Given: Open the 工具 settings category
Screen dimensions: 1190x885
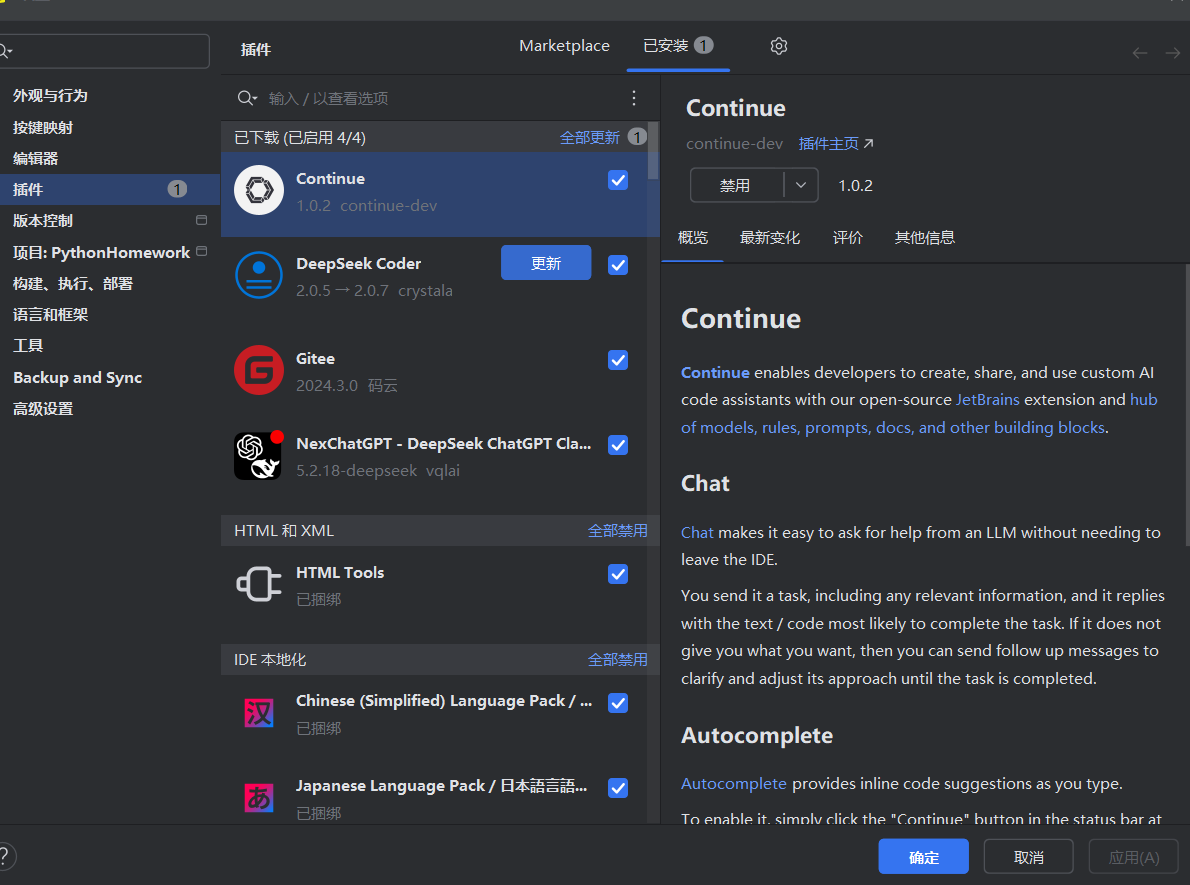Looking at the screenshot, I should click(27, 345).
